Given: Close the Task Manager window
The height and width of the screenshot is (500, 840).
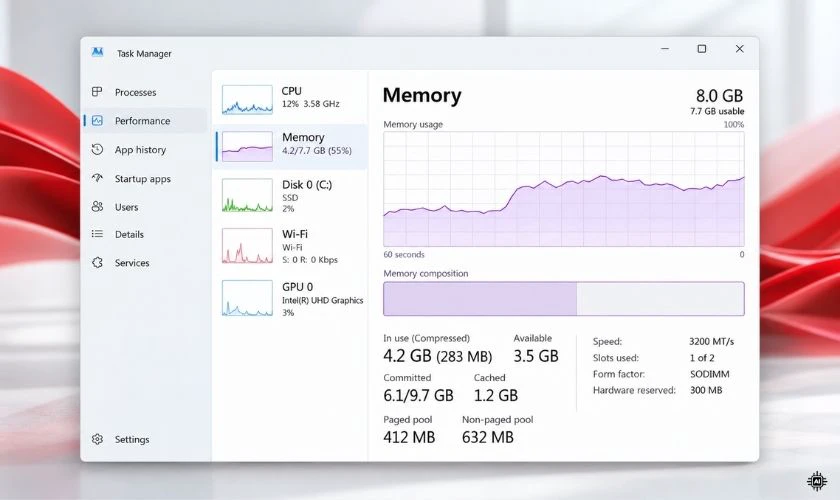Looking at the screenshot, I should point(740,49).
